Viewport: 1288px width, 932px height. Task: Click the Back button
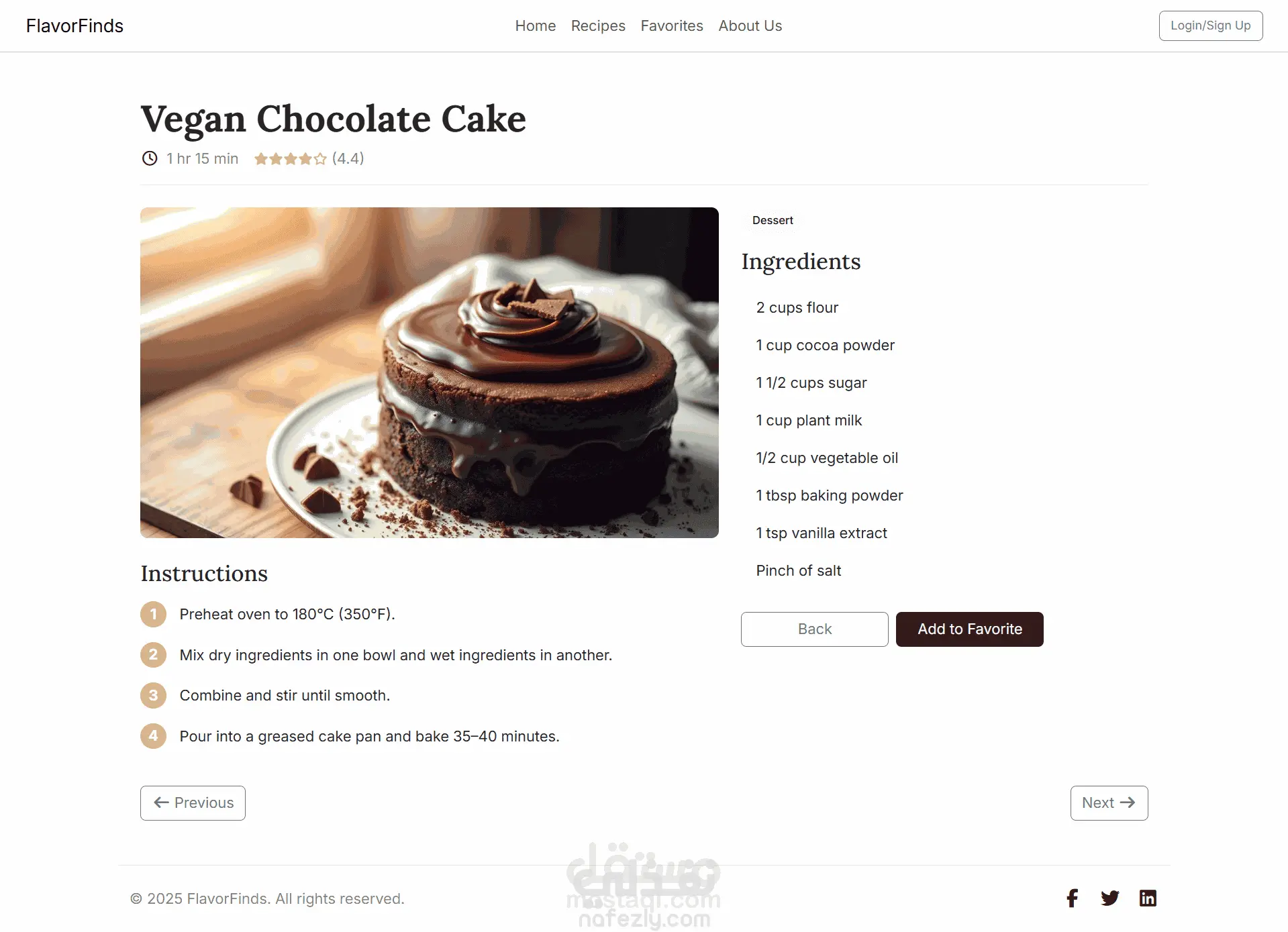click(814, 629)
